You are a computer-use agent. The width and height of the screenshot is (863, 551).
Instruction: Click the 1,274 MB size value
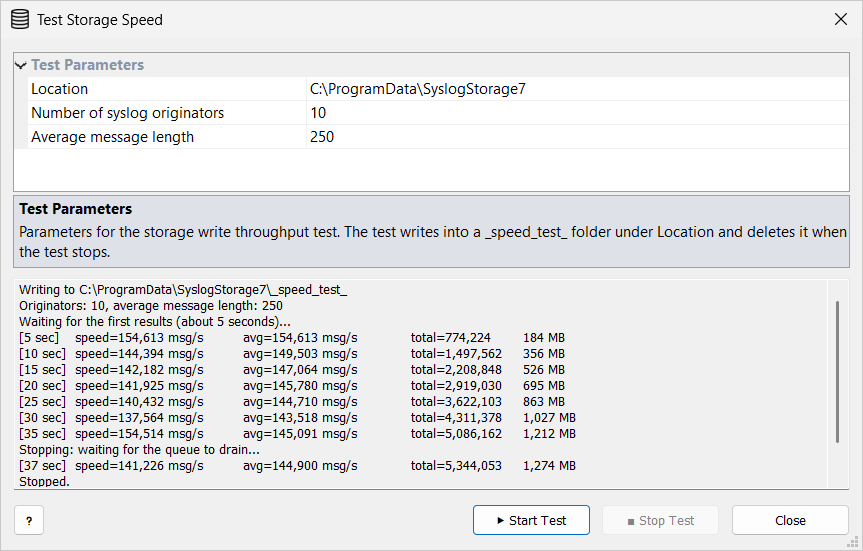pos(549,466)
